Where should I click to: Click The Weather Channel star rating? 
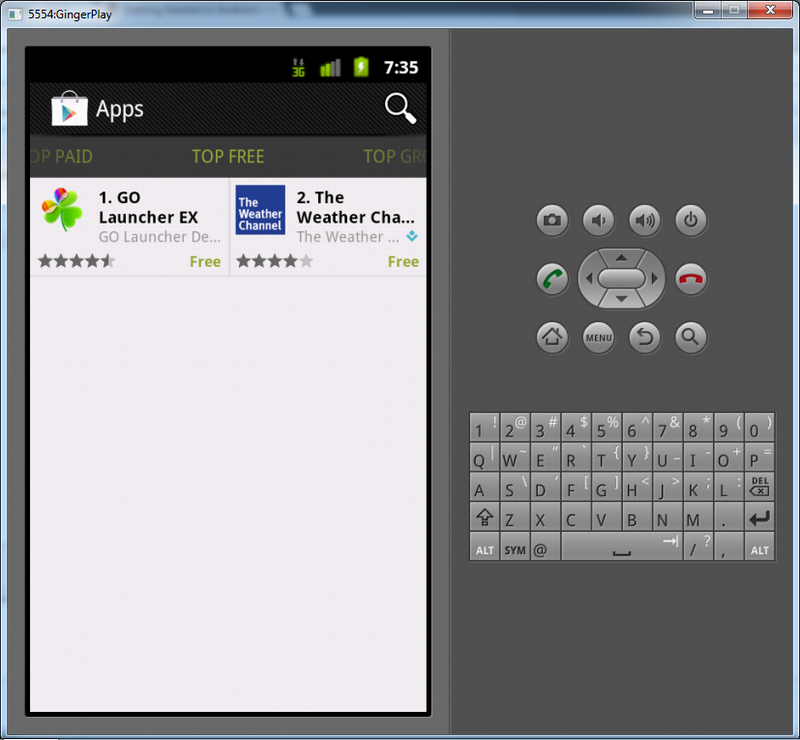[x=274, y=261]
